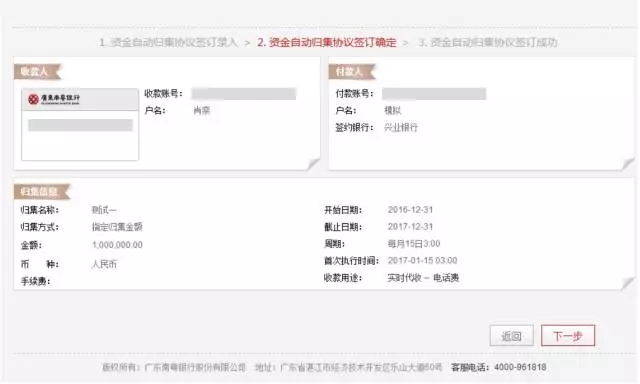Click the 签约银行 value 兴业银行
The width and height of the screenshot is (640, 384).
click(401, 127)
